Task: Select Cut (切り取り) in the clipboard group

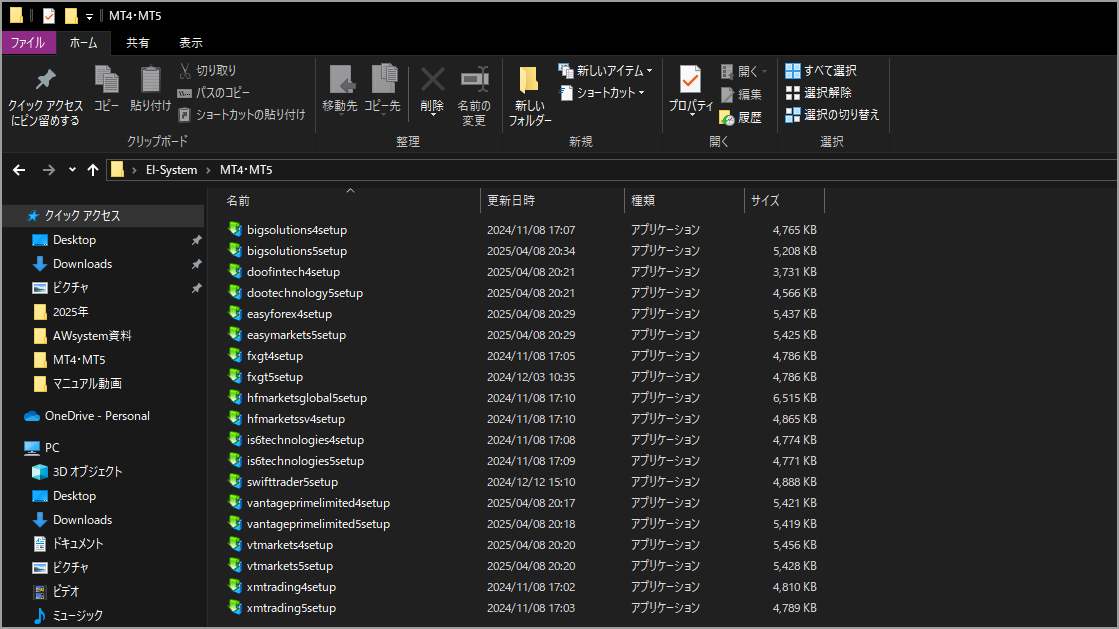Action: click(208, 71)
